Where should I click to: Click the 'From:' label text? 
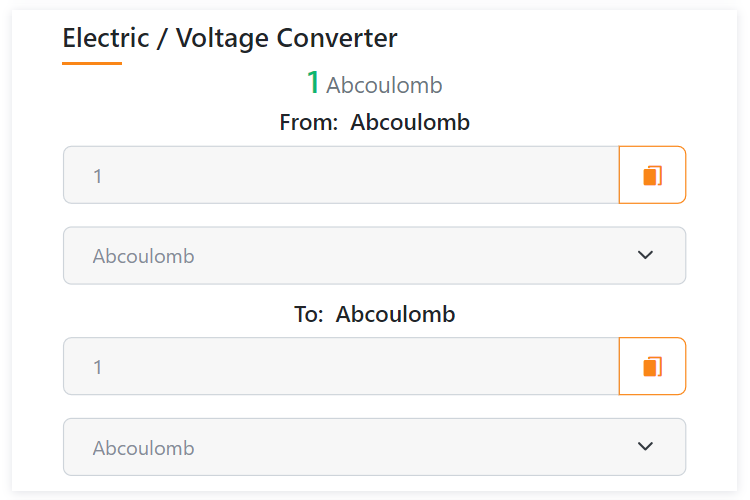[x=309, y=122]
